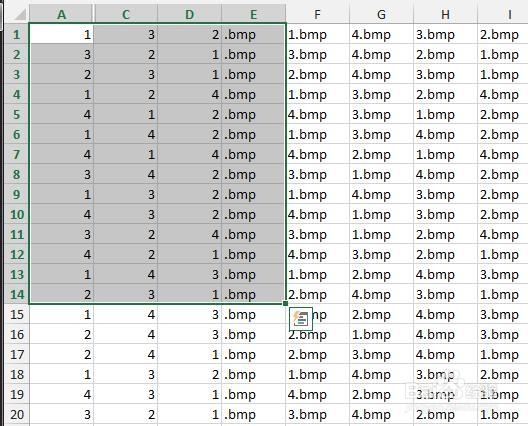Click cell E15 containing .bmp
Image resolution: width=528 pixels, height=426 pixels.
tap(254, 314)
